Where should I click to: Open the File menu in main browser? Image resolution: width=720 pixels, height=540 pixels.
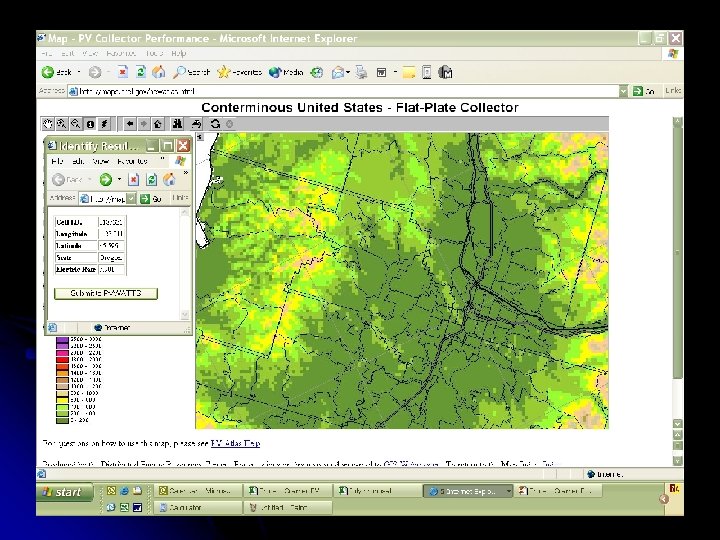tap(45, 53)
